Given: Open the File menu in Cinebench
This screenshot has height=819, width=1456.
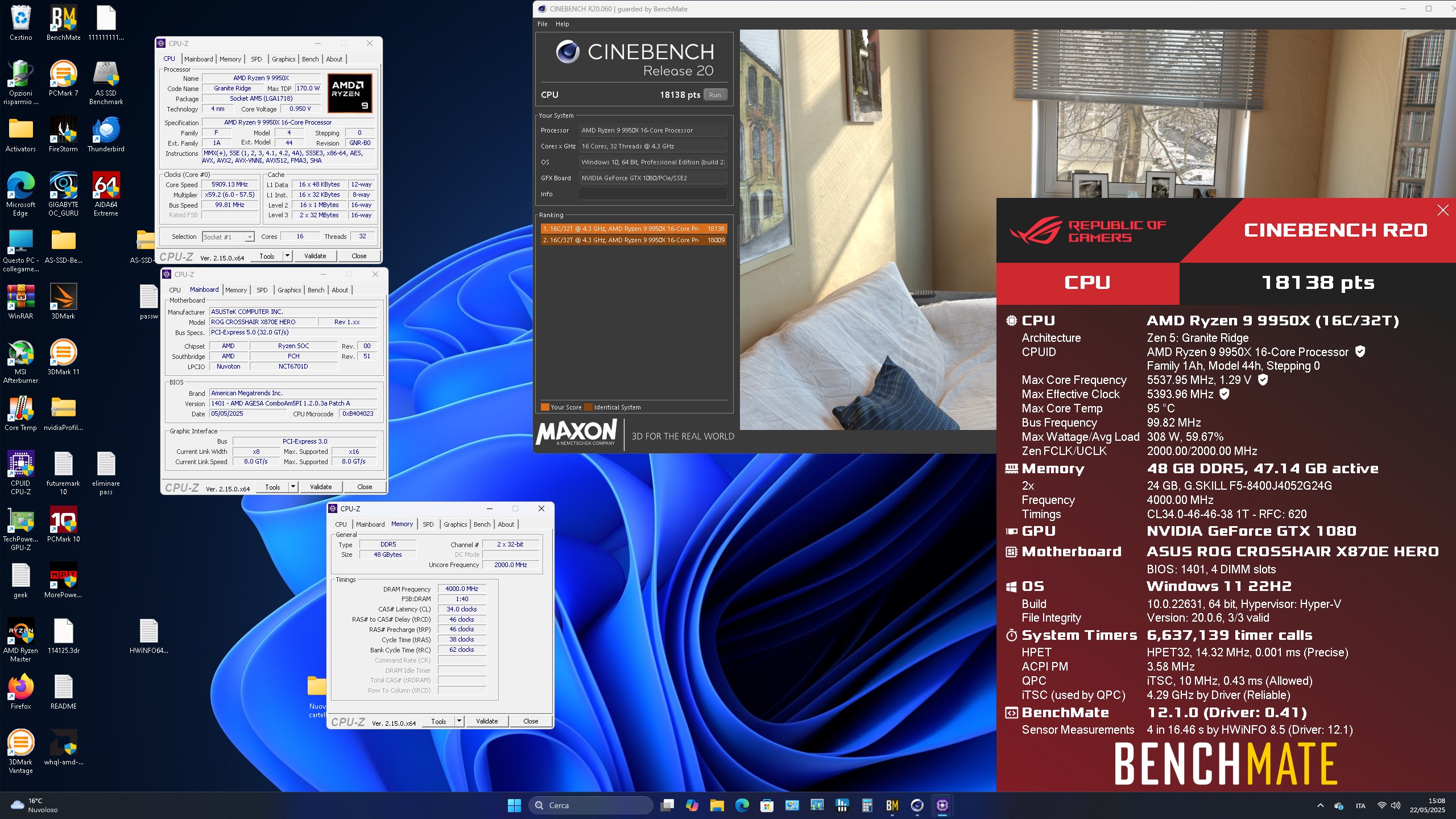Looking at the screenshot, I should point(542,24).
